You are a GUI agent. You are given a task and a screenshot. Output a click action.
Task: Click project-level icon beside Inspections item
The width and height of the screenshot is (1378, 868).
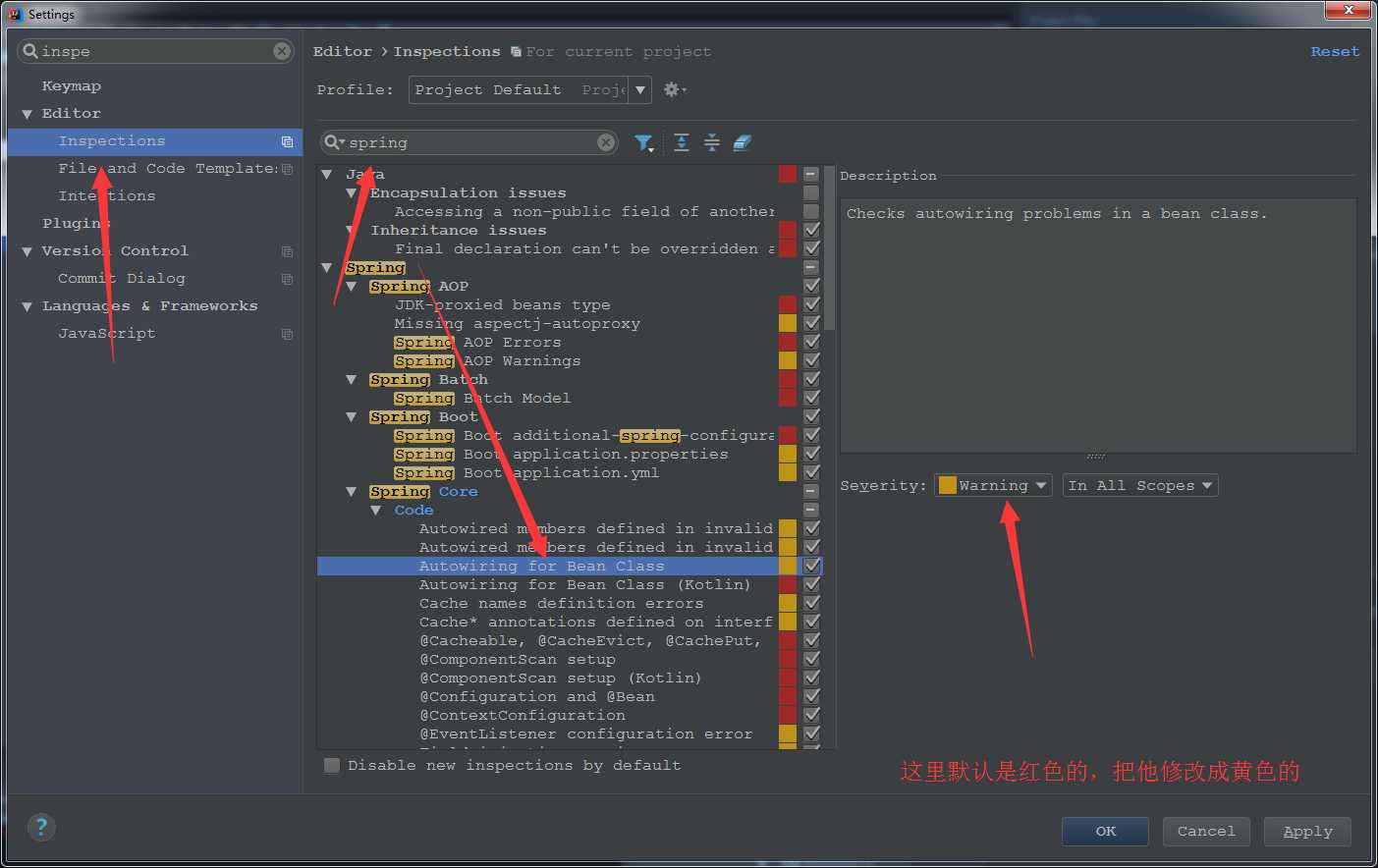287,141
